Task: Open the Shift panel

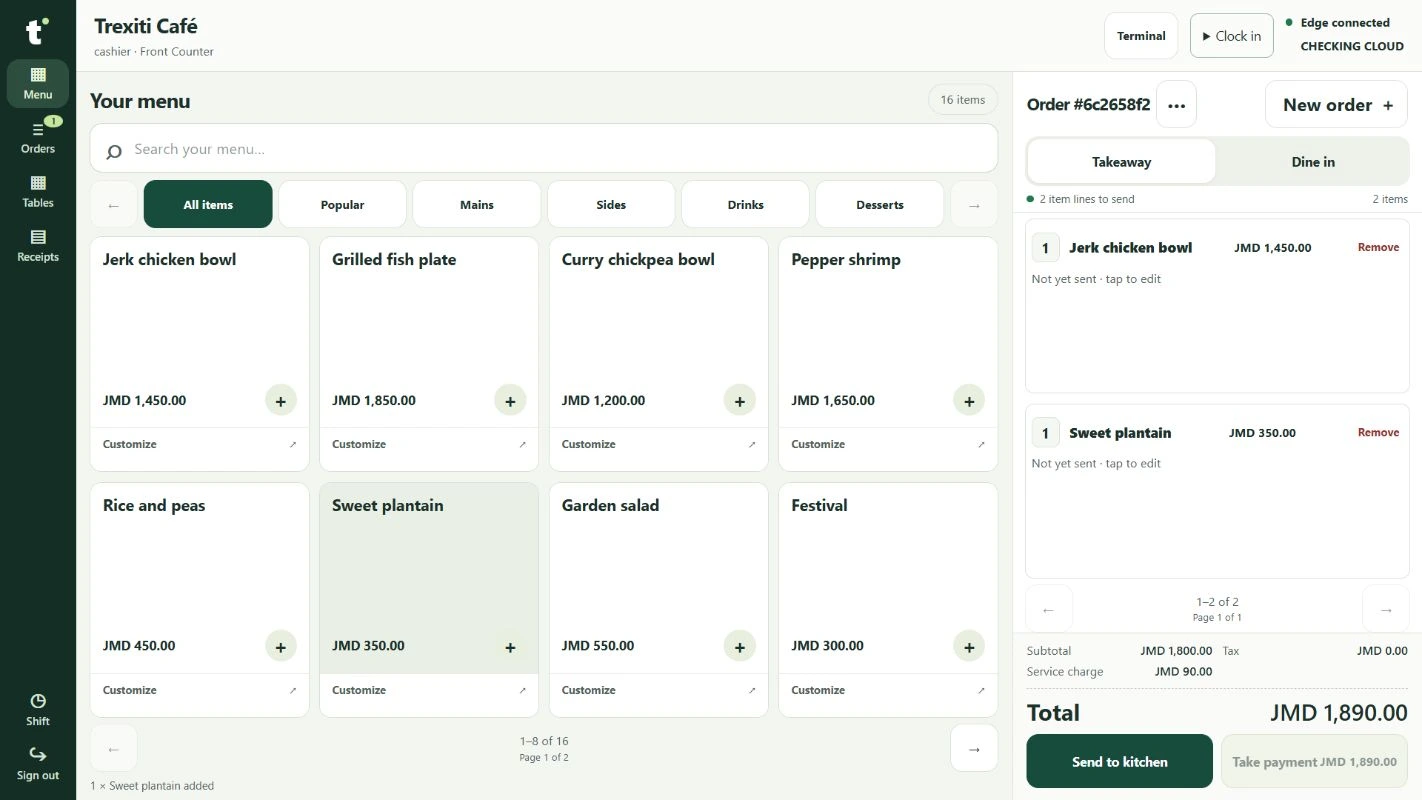Action: (x=38, y=709)
